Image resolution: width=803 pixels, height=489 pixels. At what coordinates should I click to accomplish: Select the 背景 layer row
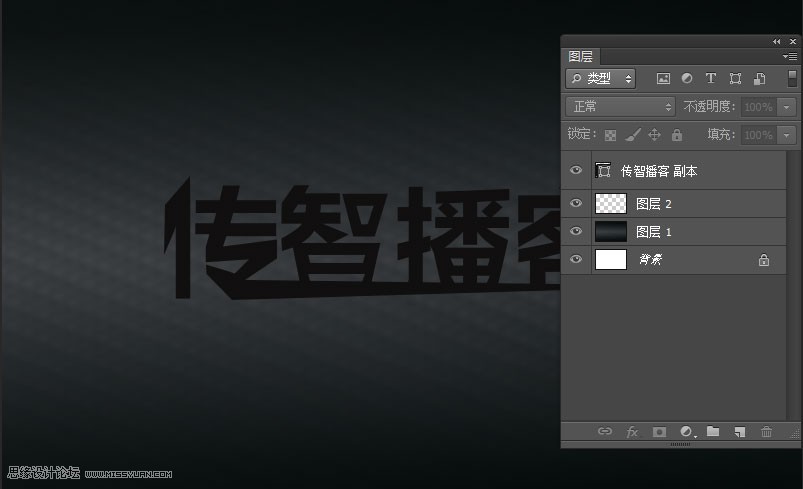coord(690,260)
